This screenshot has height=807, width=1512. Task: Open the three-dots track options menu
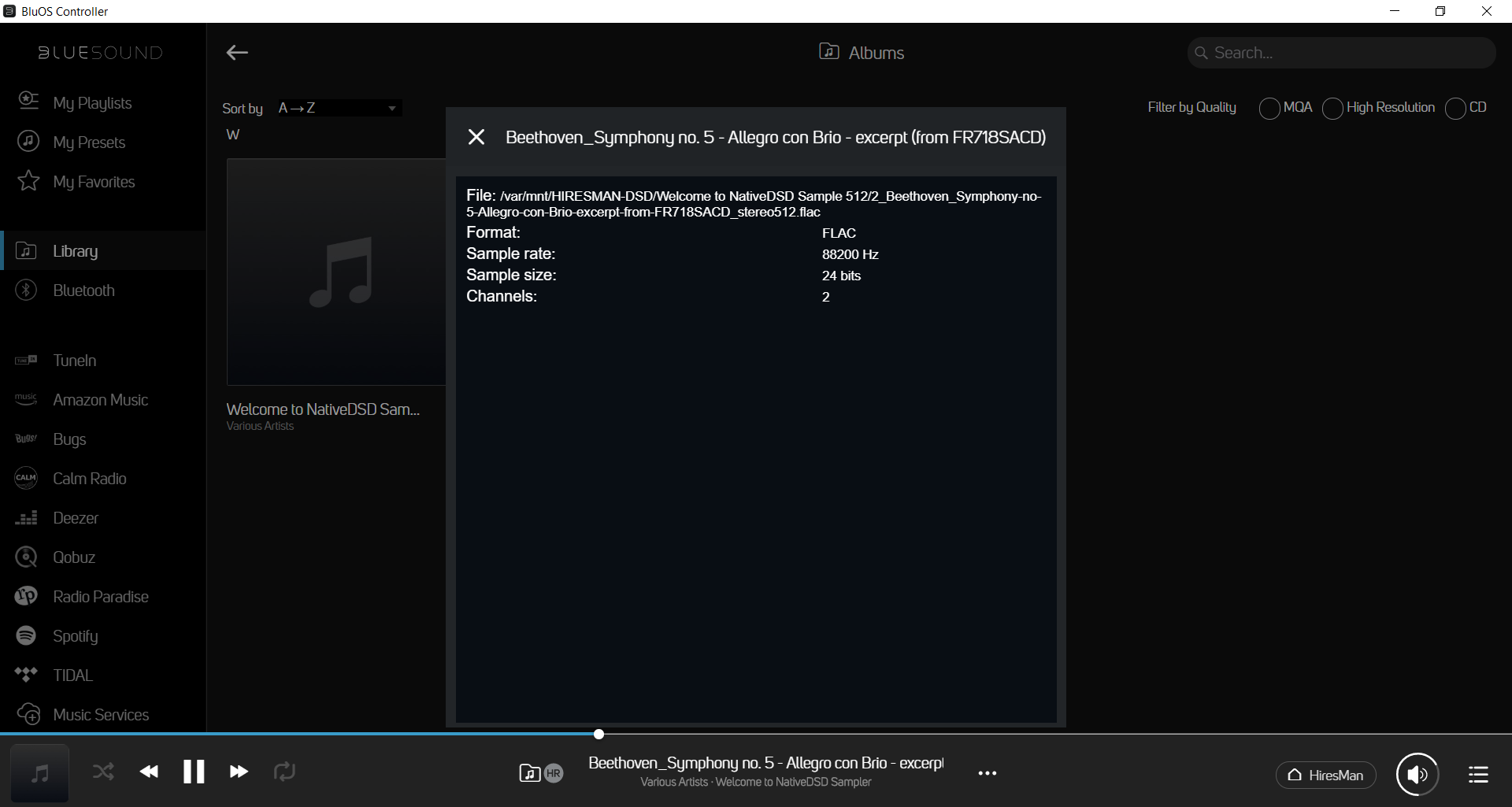pos(987,773)
